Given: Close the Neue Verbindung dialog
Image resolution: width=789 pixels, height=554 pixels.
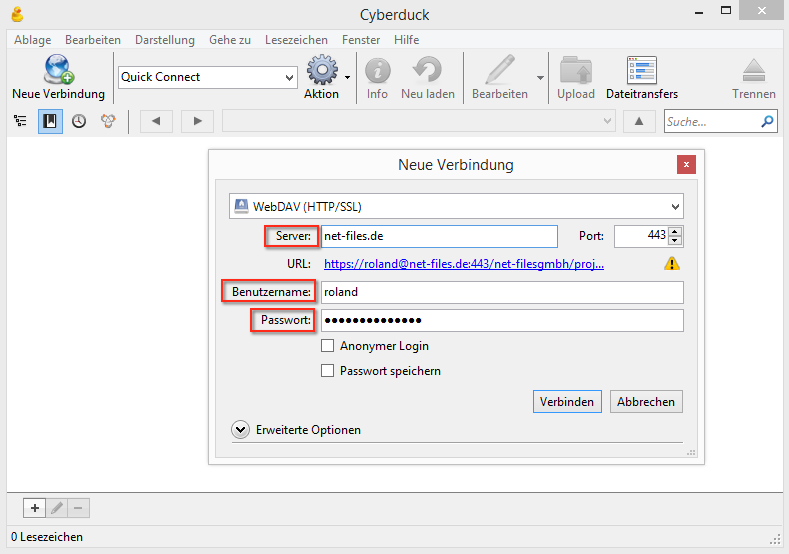Looking at the screenshot, I should 686,165.
